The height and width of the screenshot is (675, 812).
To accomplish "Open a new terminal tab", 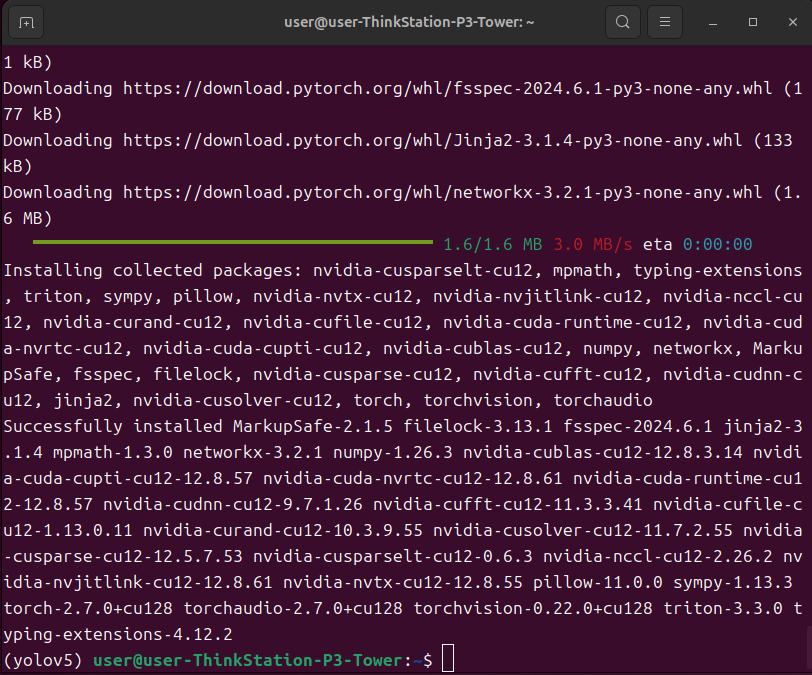I will click(26, 22).
